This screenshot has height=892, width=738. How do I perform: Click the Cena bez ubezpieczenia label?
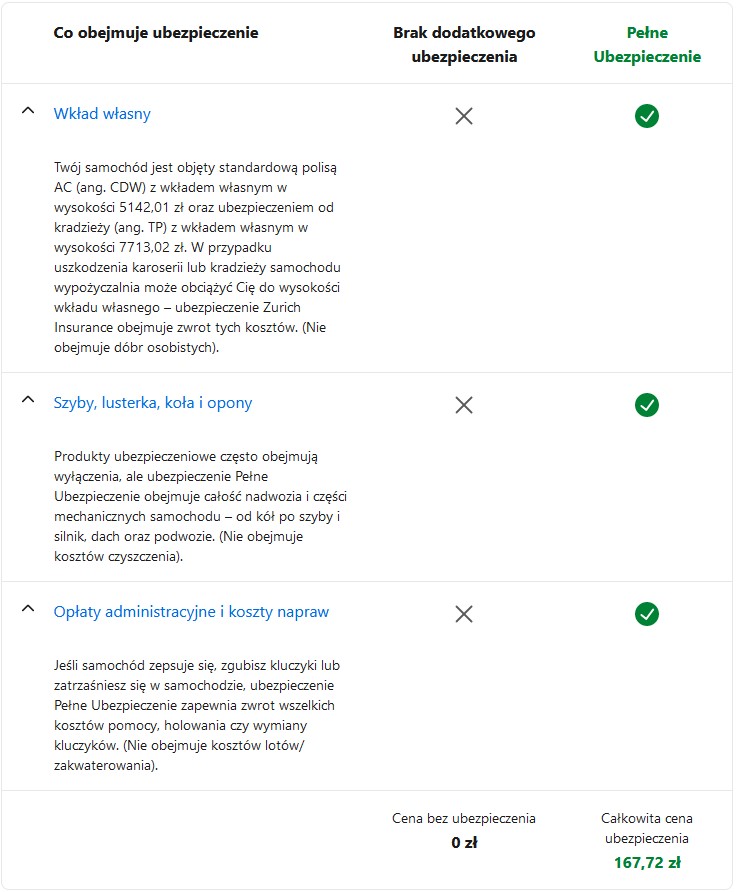click(x=464, y=819)
